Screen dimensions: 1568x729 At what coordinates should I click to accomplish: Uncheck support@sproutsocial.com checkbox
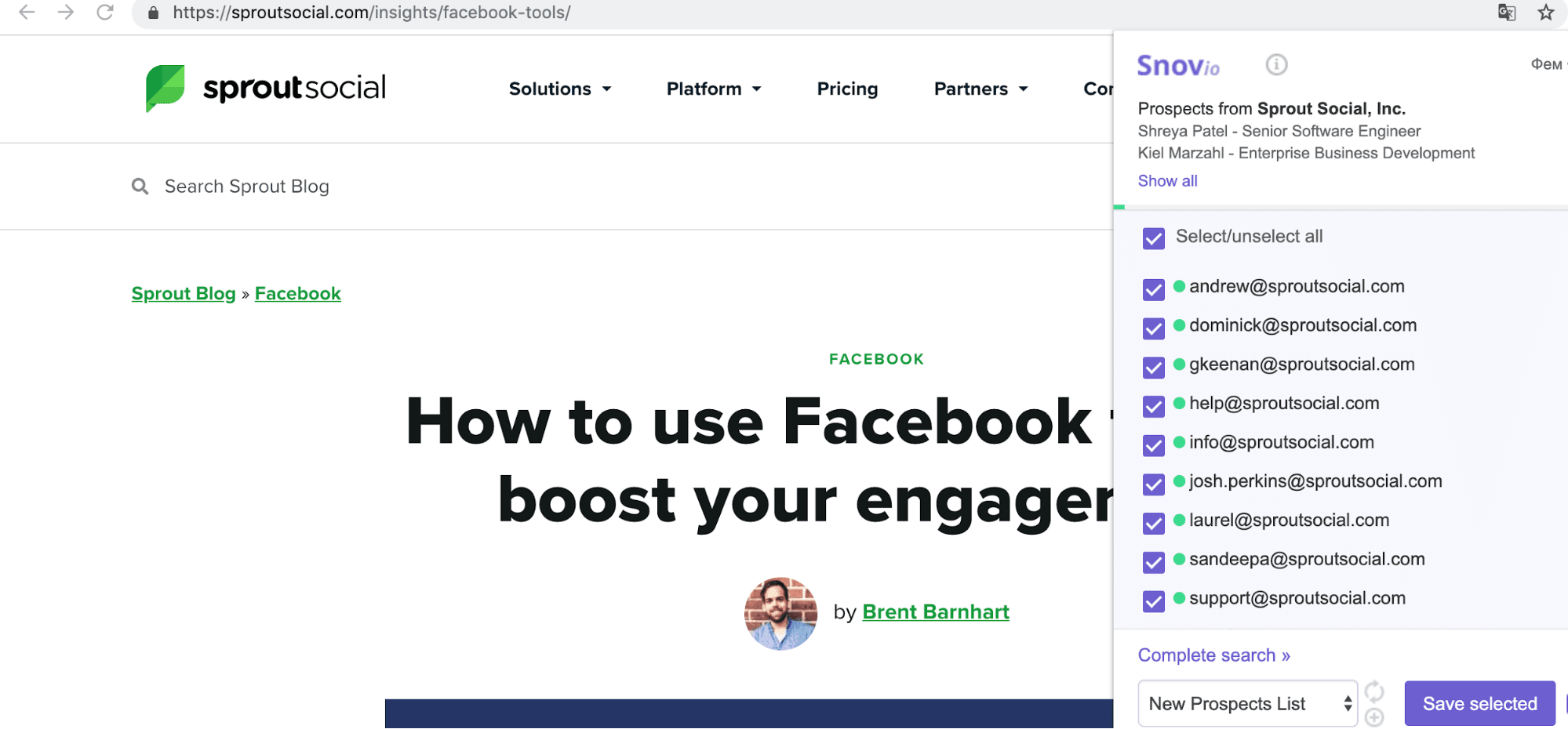pos(1154,601)
